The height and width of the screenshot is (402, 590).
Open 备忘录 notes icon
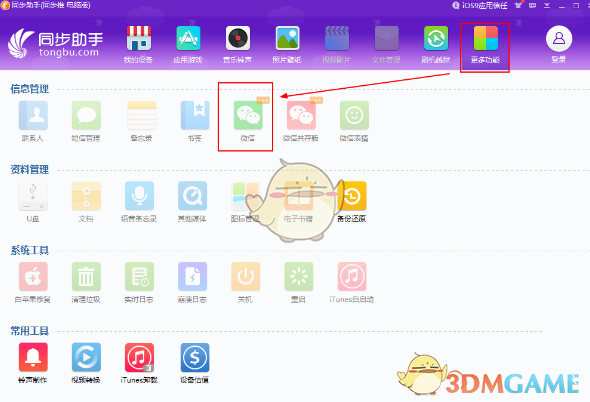tap(142, 115)
